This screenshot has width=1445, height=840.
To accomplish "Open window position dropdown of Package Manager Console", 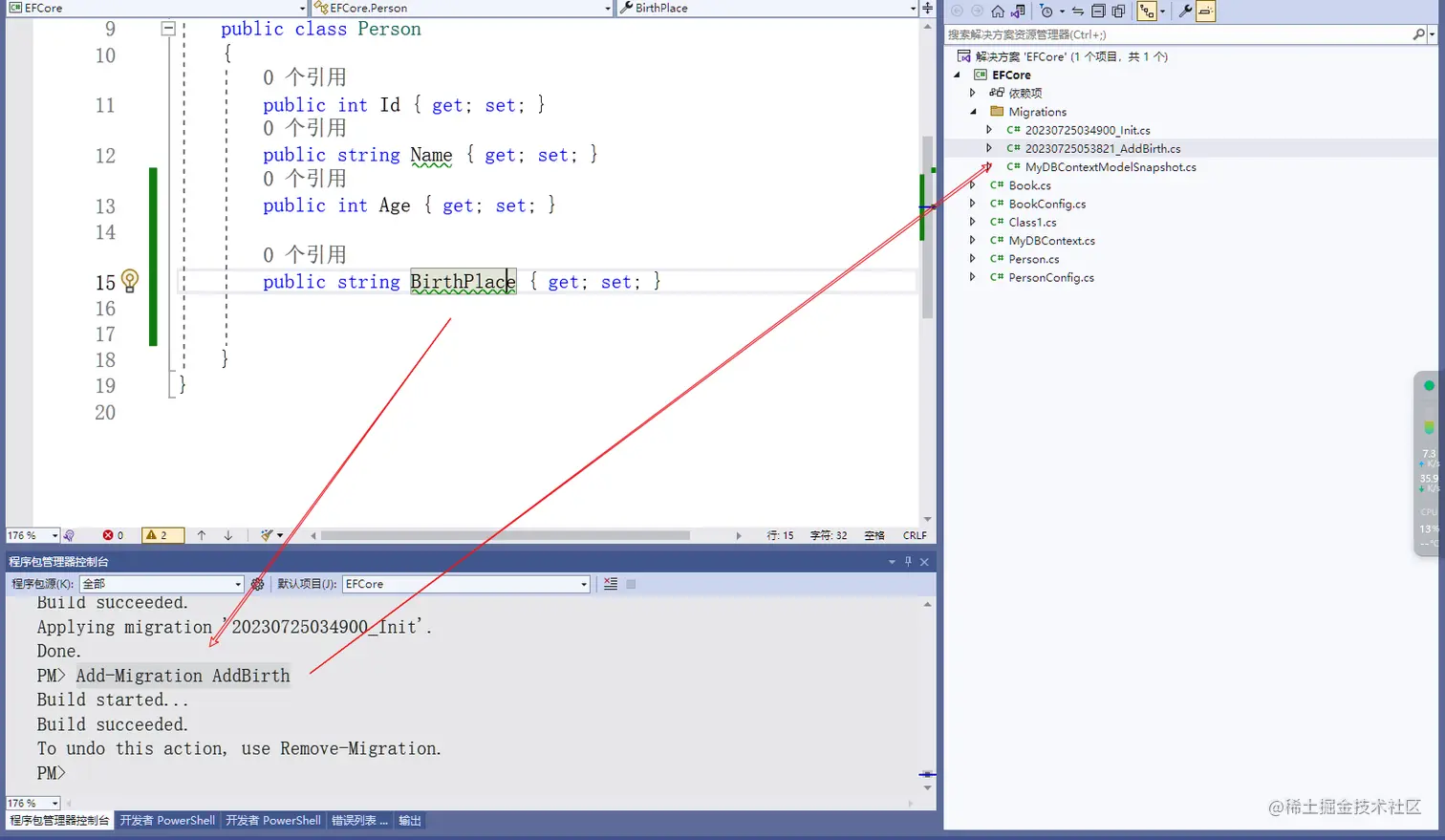I will [892, 562].
